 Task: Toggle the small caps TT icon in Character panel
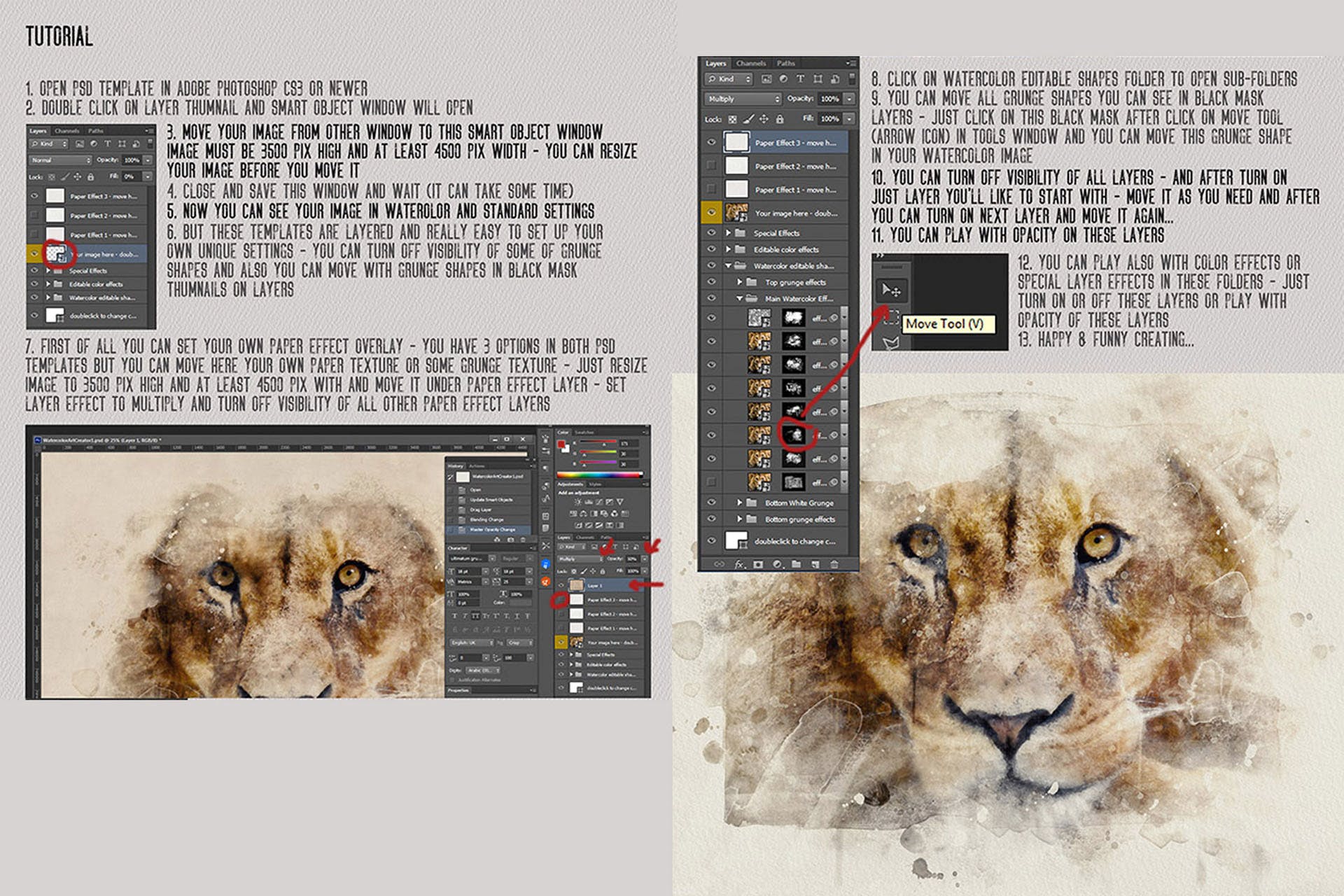(475, 617)
